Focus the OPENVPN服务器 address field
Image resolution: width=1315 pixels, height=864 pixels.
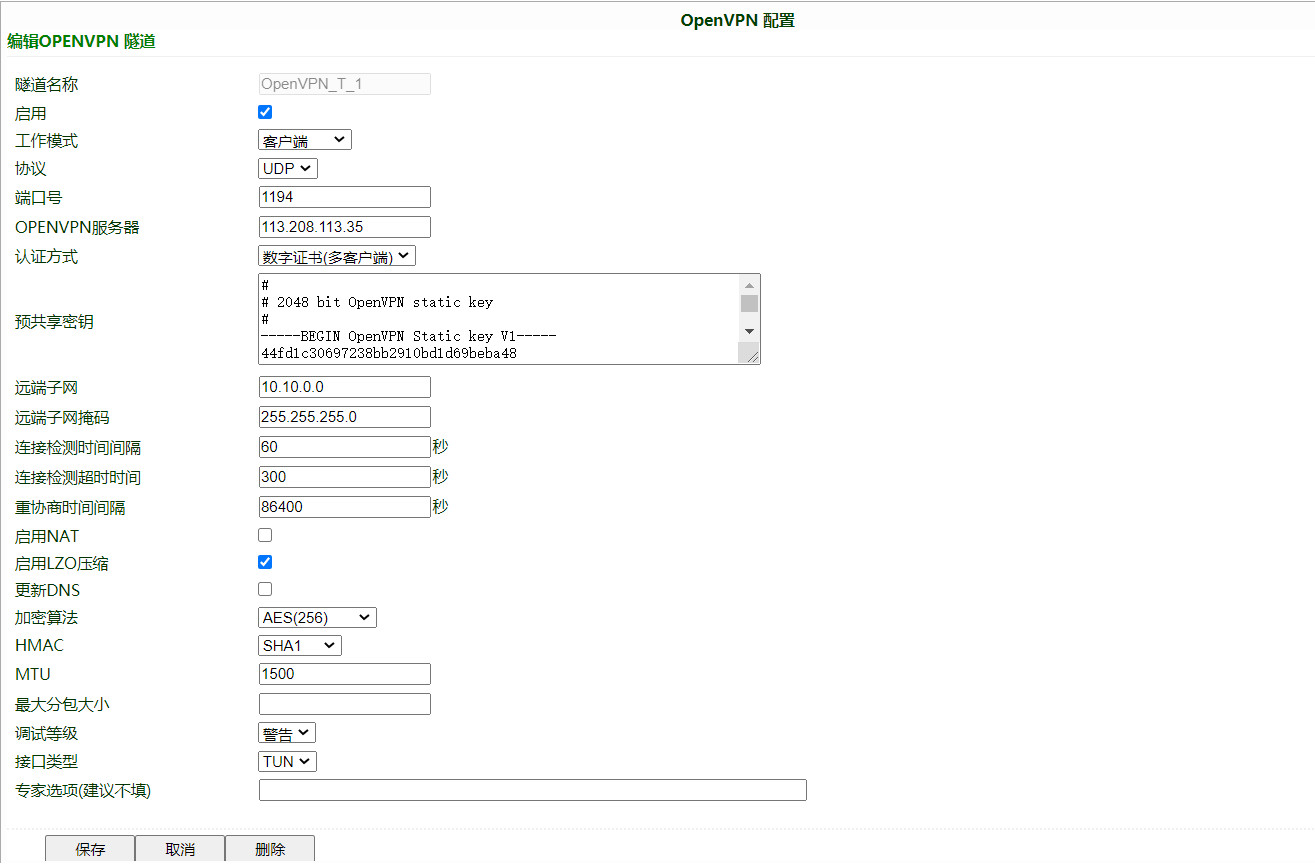344,227
